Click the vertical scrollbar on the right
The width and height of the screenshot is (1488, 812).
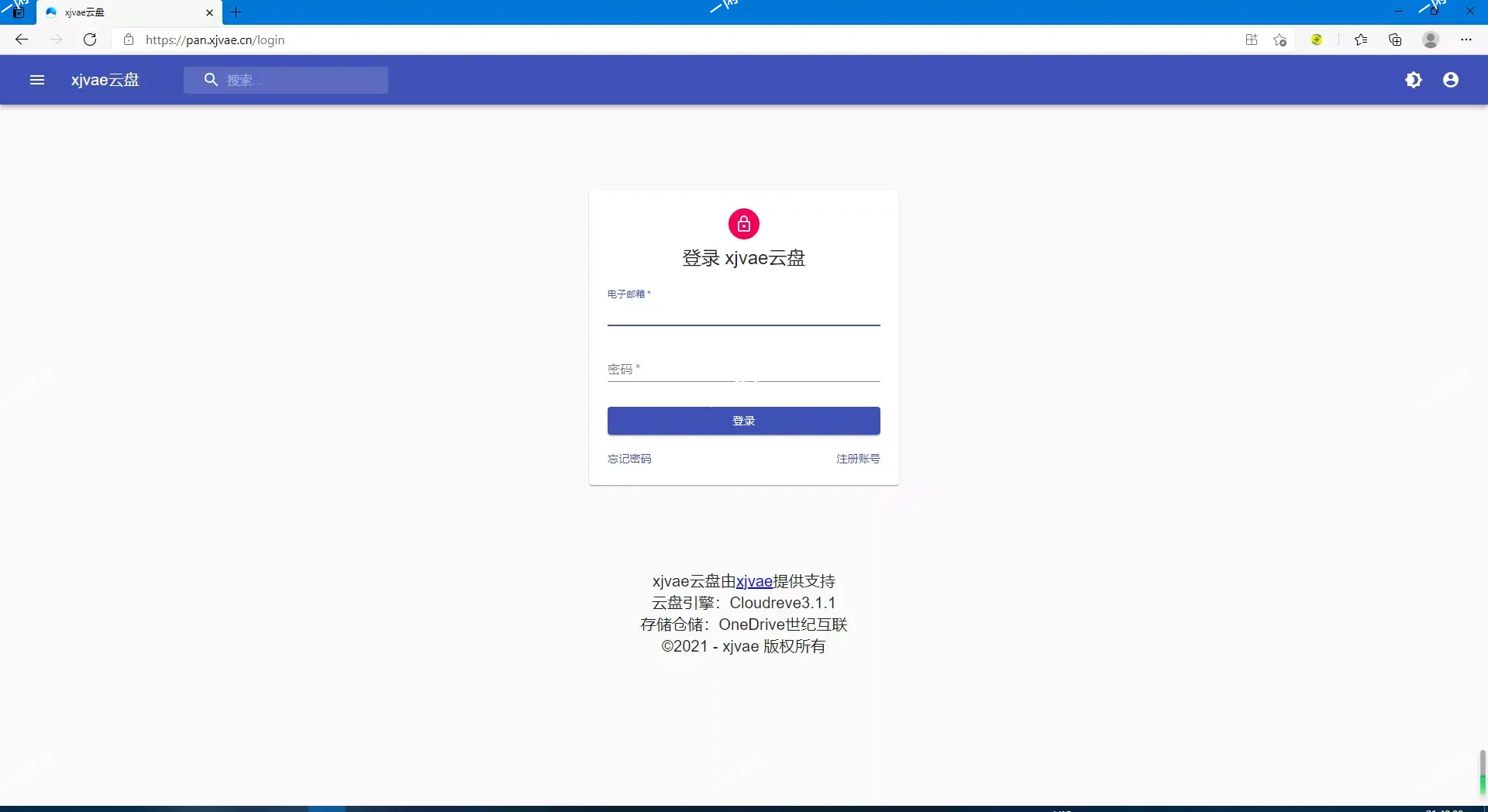click(1481, 771)
